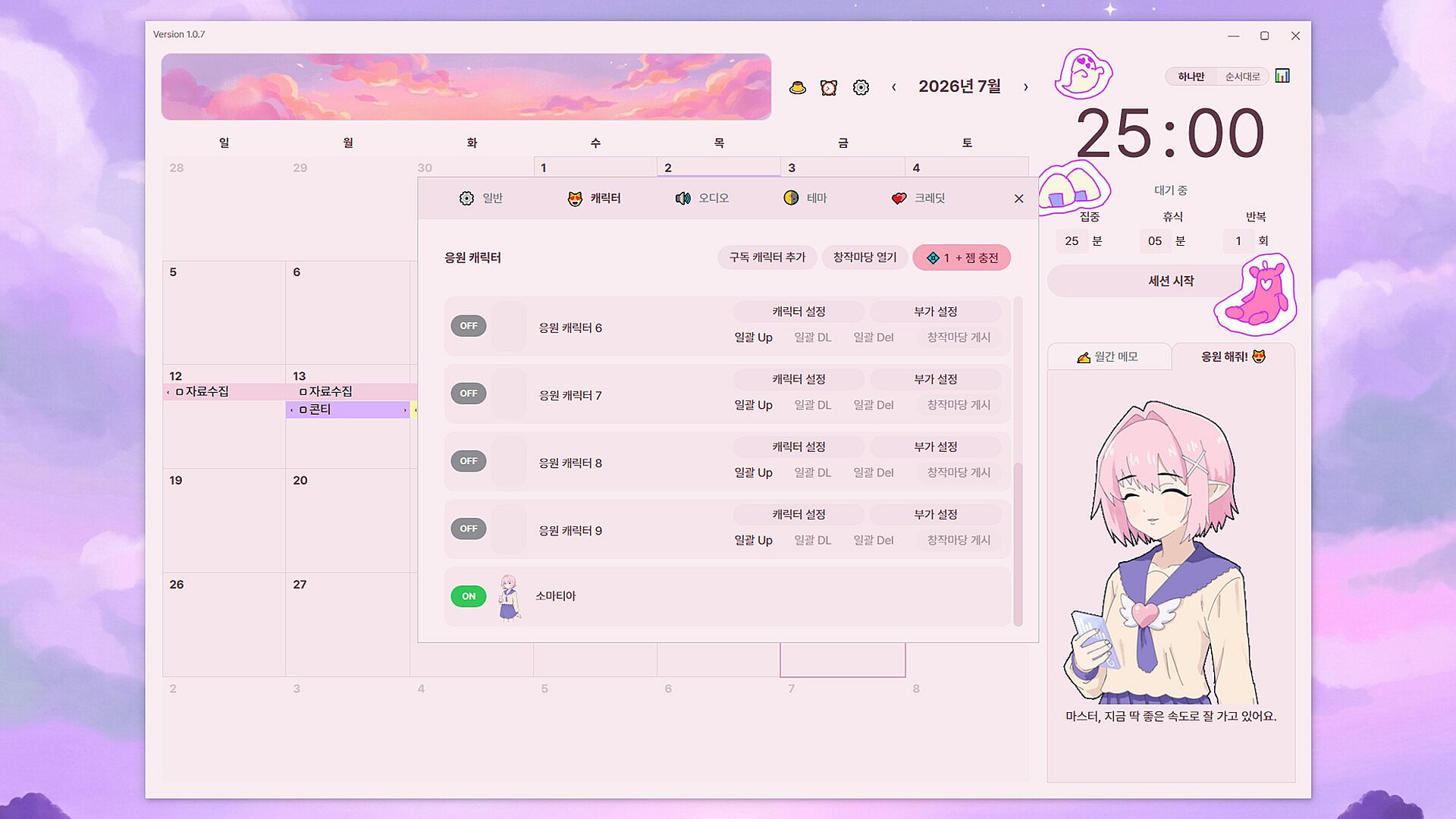Click the 반복 count field showing 1
The width and height of the screenshot is (1456, 819).
(1238, 241)
